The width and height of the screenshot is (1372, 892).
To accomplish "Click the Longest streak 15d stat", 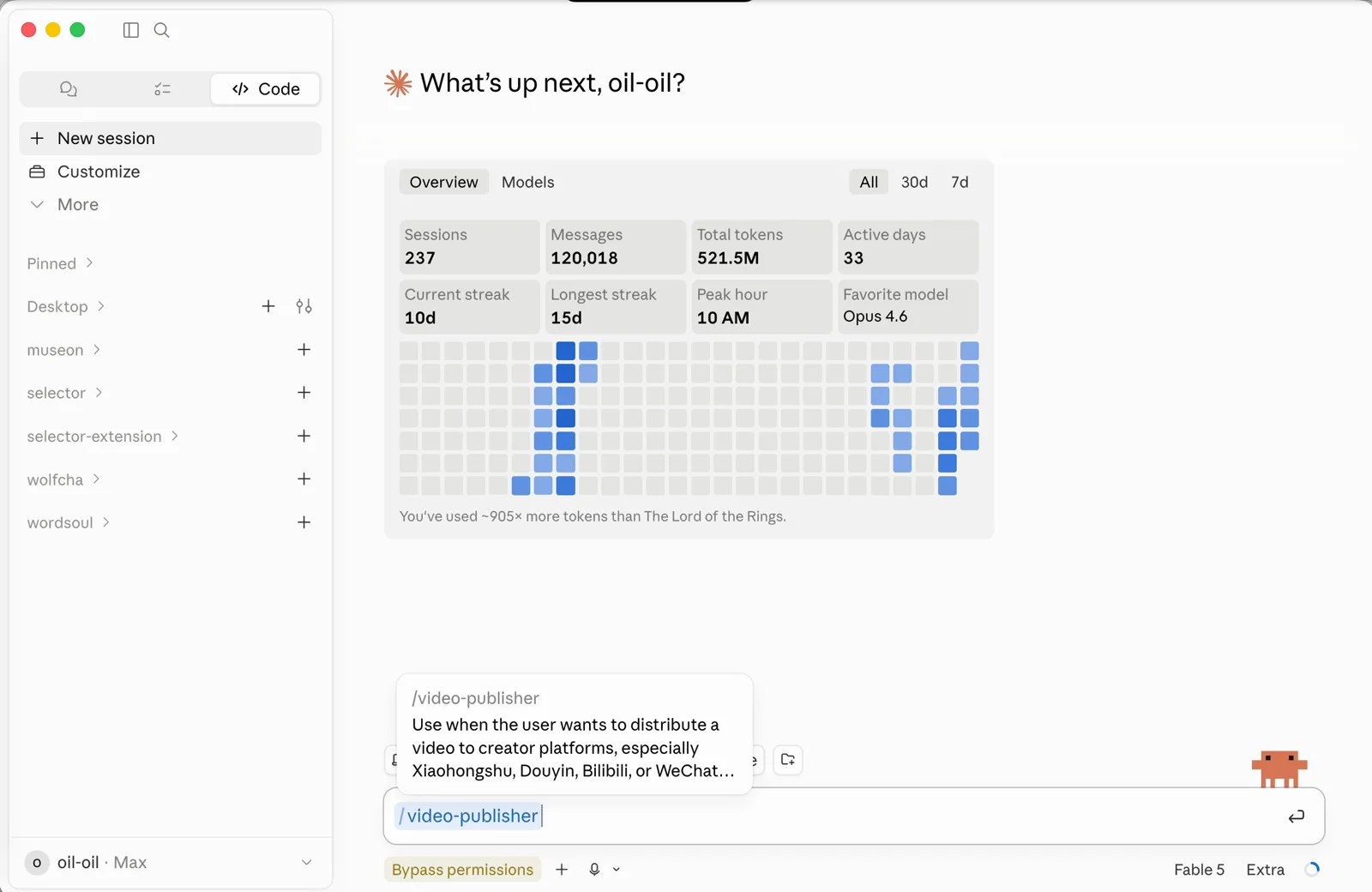I will pos(616,306).
